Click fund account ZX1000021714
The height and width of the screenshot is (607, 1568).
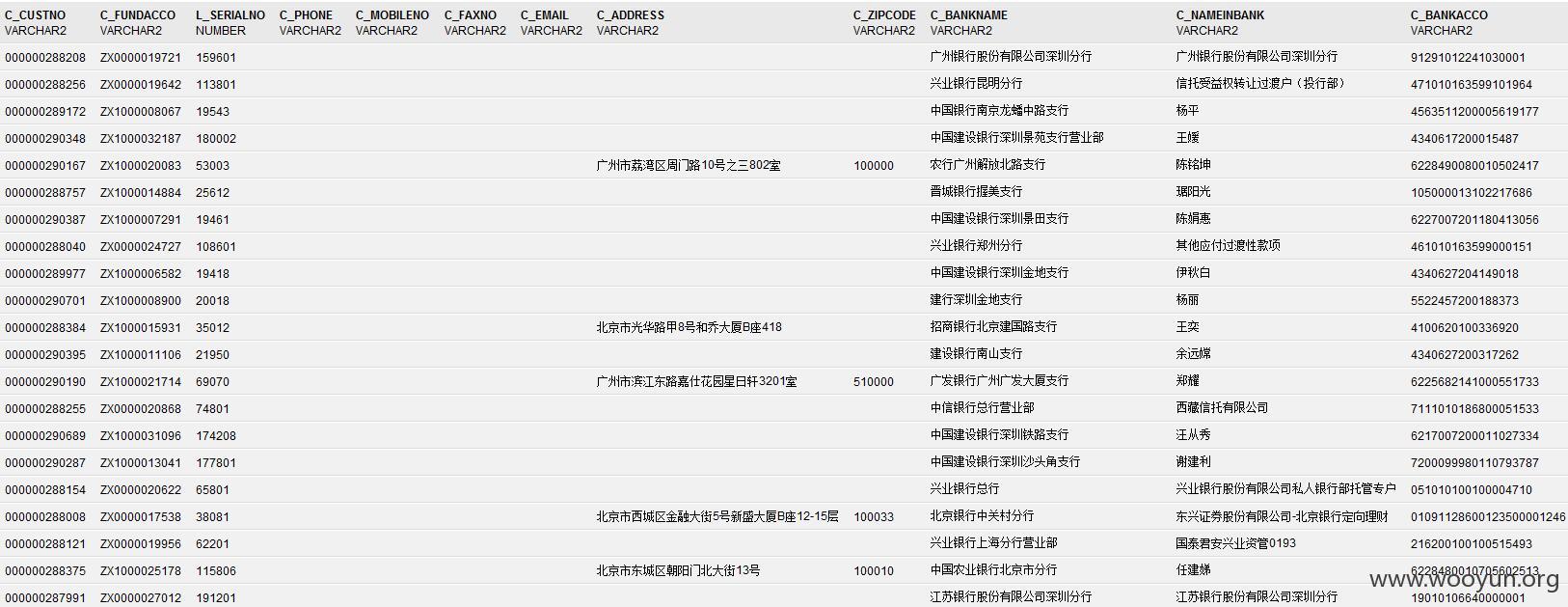[141, 382]
